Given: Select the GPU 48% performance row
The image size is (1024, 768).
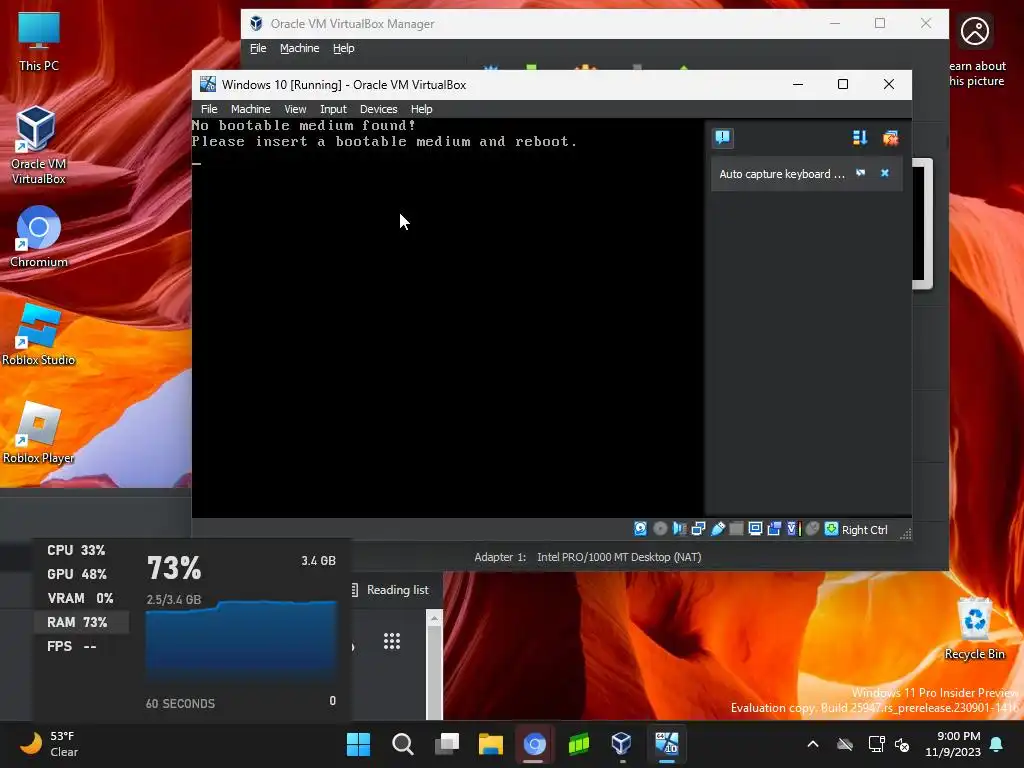Looking at the screenshot, I should pos(81,574).
